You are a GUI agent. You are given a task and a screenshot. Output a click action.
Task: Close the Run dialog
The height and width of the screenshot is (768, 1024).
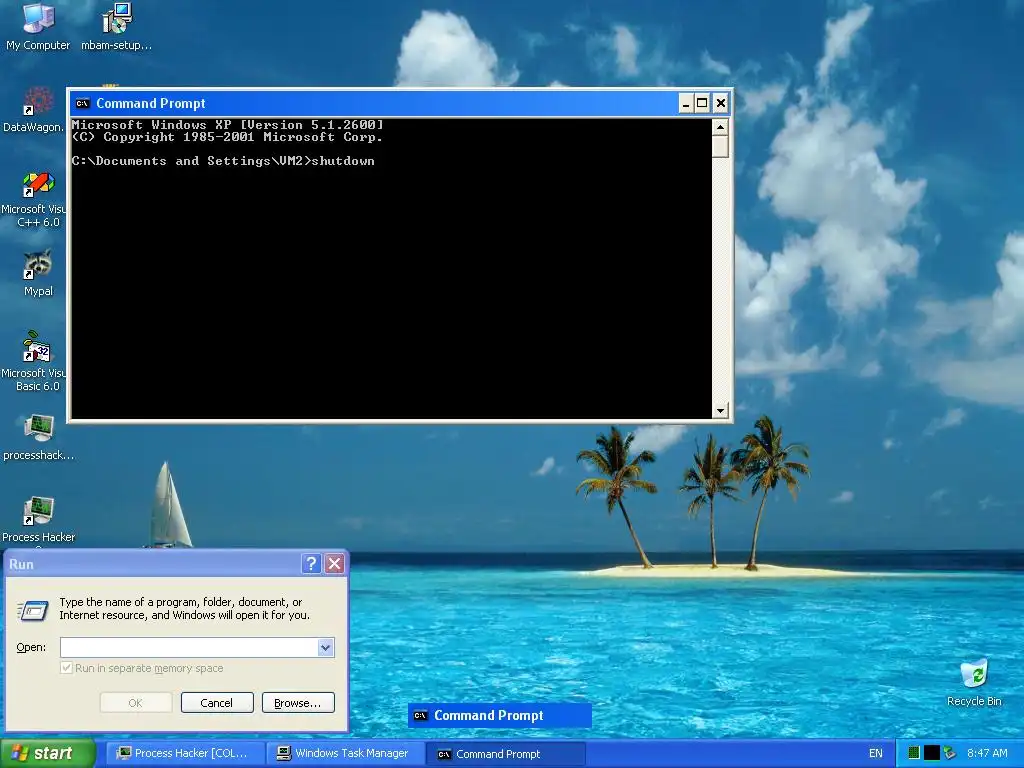(x=334, y=564)
